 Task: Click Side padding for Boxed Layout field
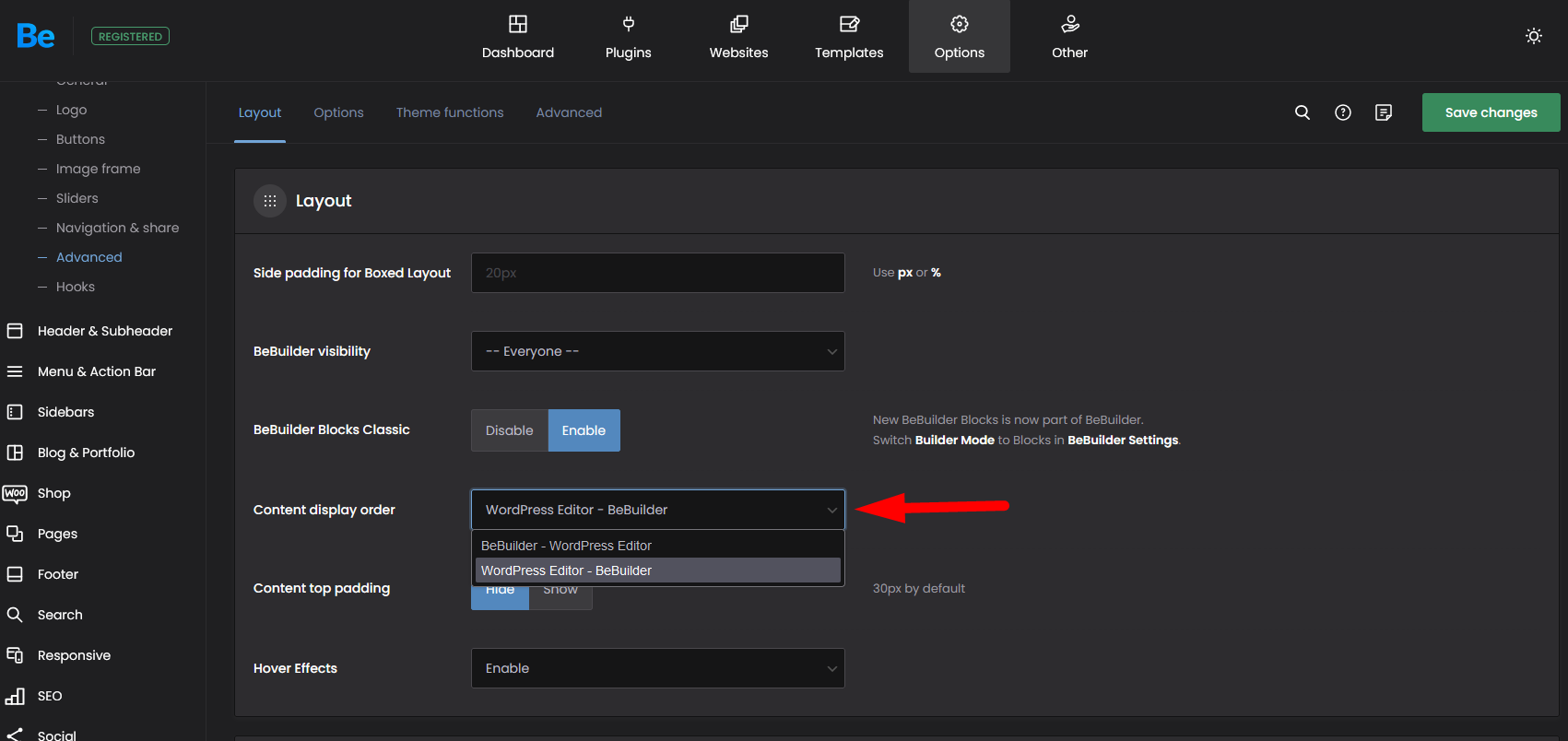coord(658,273)
